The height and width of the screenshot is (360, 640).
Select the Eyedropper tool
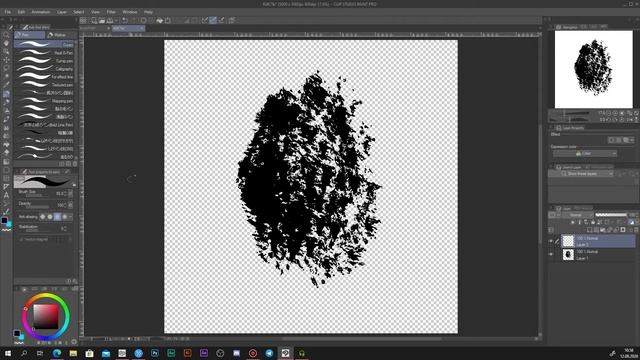[x=6, y=85]
